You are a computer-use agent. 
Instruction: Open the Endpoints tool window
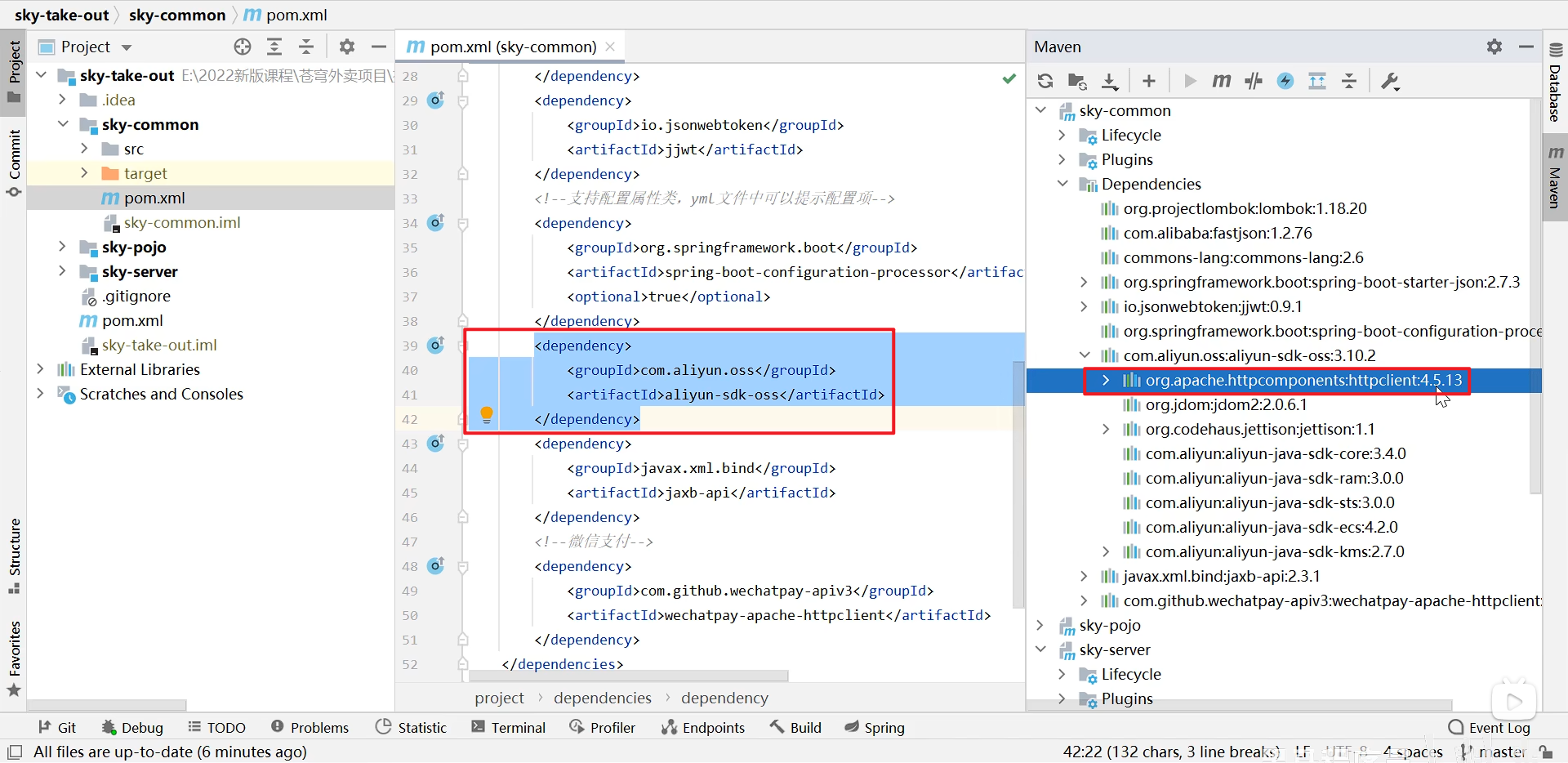(x=704, y=727)
